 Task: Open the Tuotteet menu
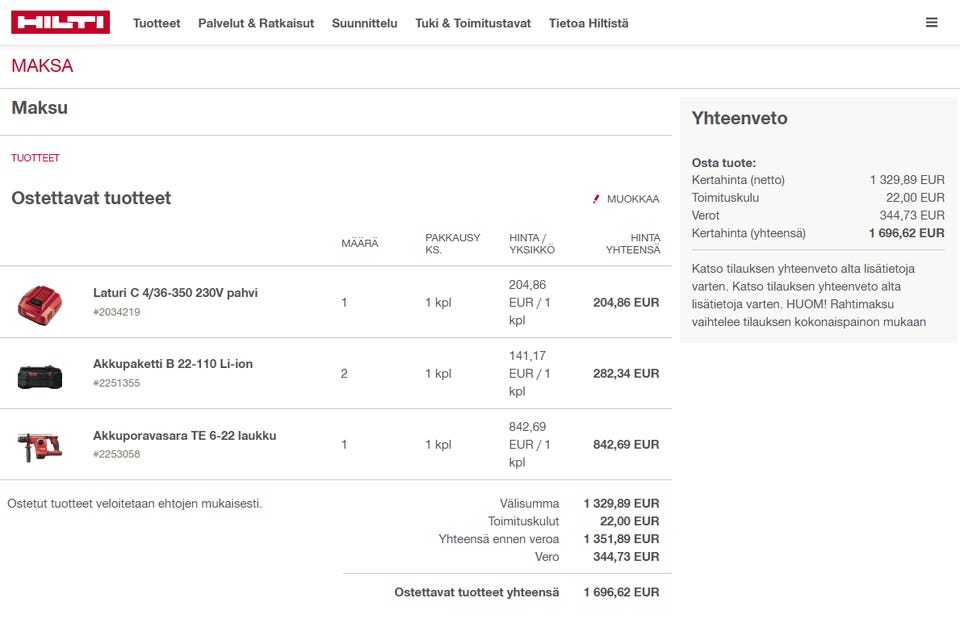pyautogui.click(x=157, y=23)
